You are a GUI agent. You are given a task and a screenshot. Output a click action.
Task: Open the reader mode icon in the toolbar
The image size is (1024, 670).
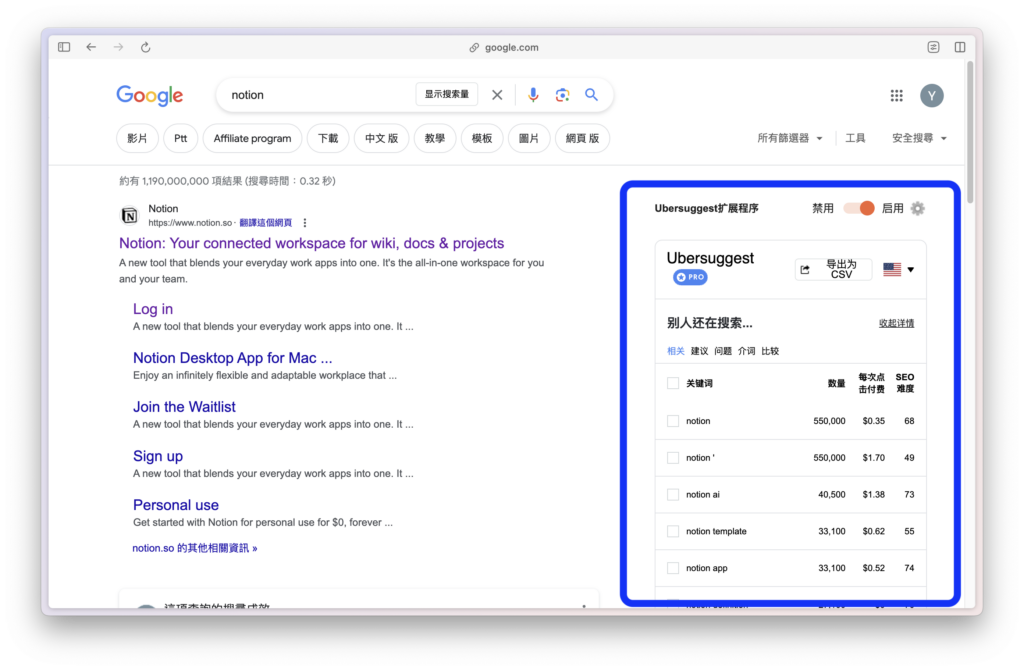click(933, 47)
